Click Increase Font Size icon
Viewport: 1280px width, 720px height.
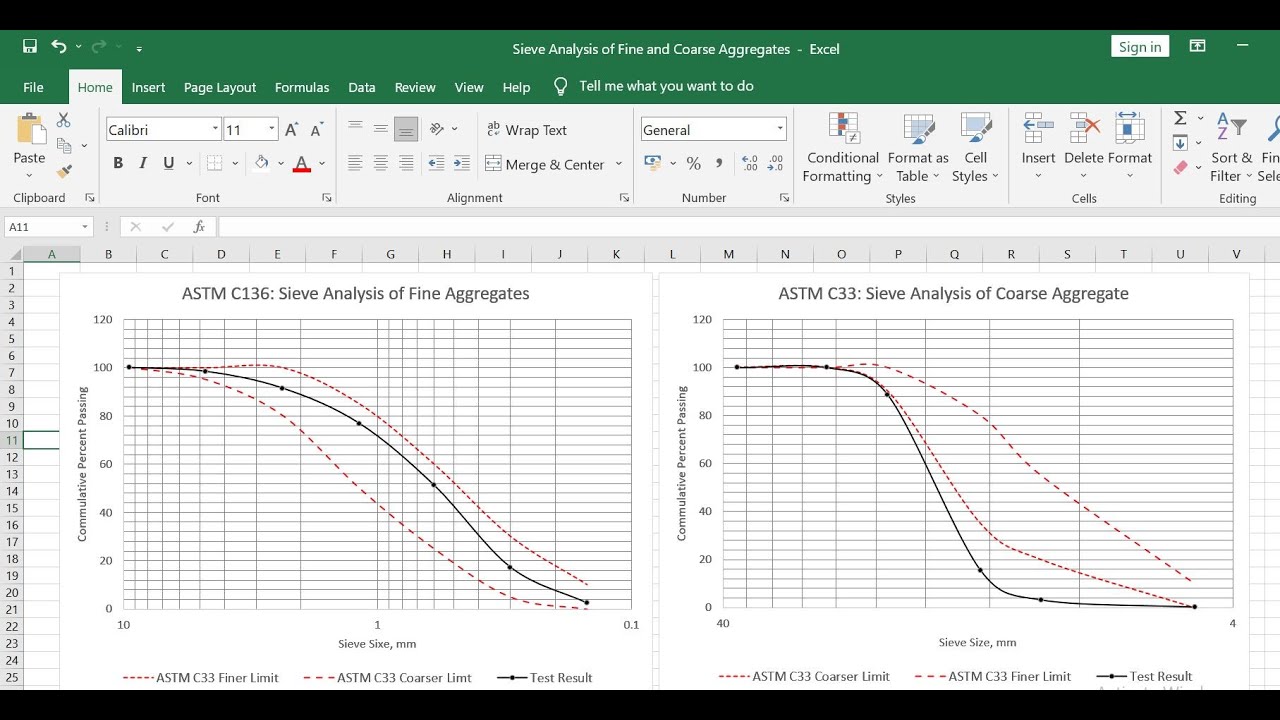click(x=291, y=130)
